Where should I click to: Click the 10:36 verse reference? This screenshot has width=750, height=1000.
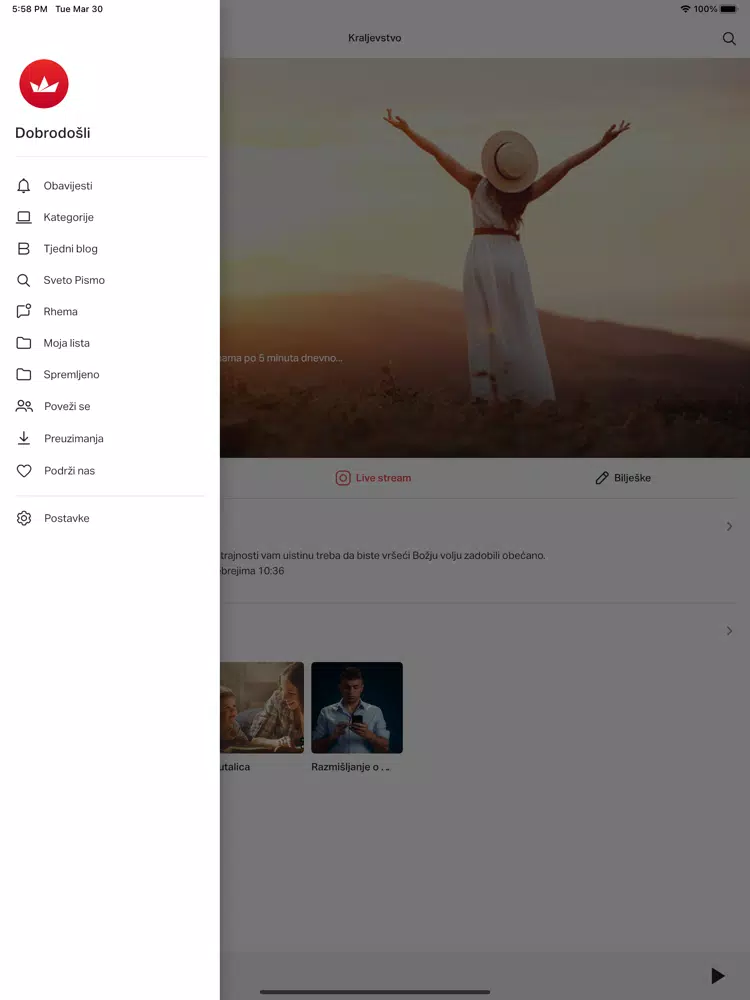tap(253, 571)
